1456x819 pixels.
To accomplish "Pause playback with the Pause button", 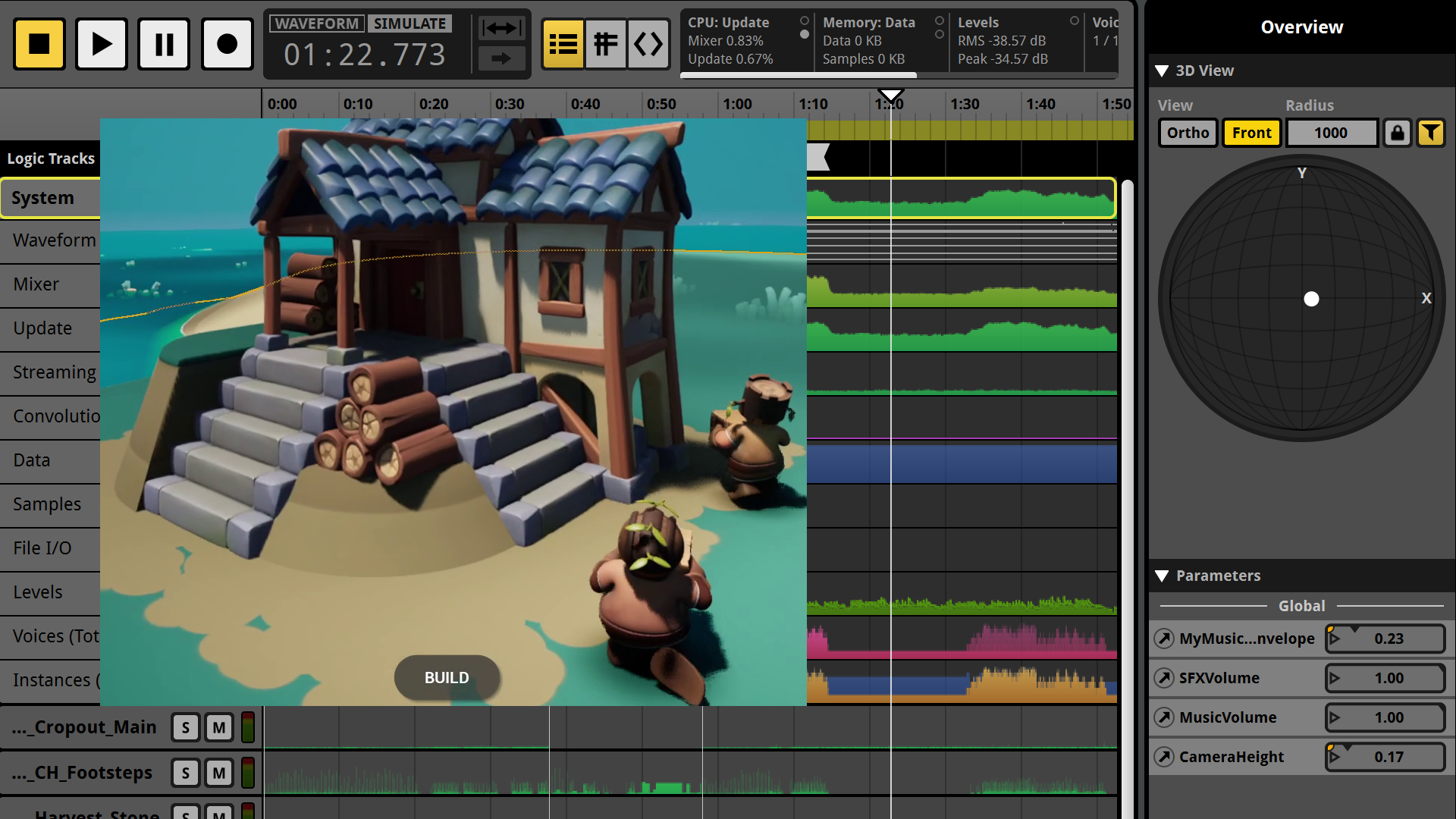I will pos(164,44).
